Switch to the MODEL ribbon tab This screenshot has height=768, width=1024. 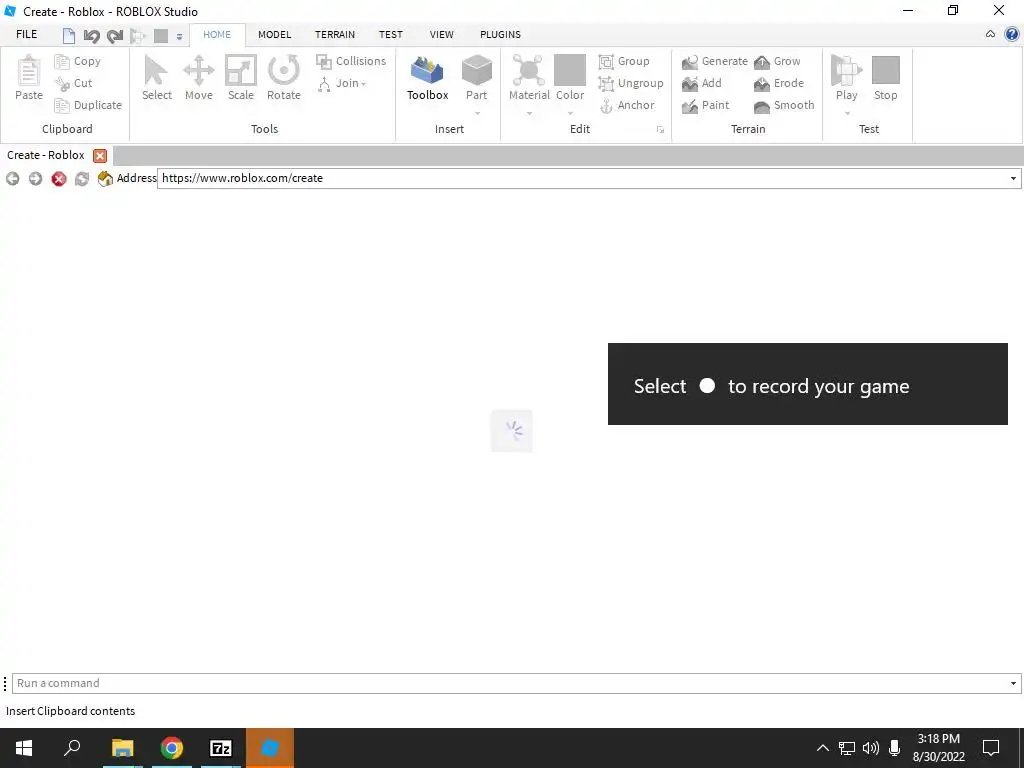point(274,35)
